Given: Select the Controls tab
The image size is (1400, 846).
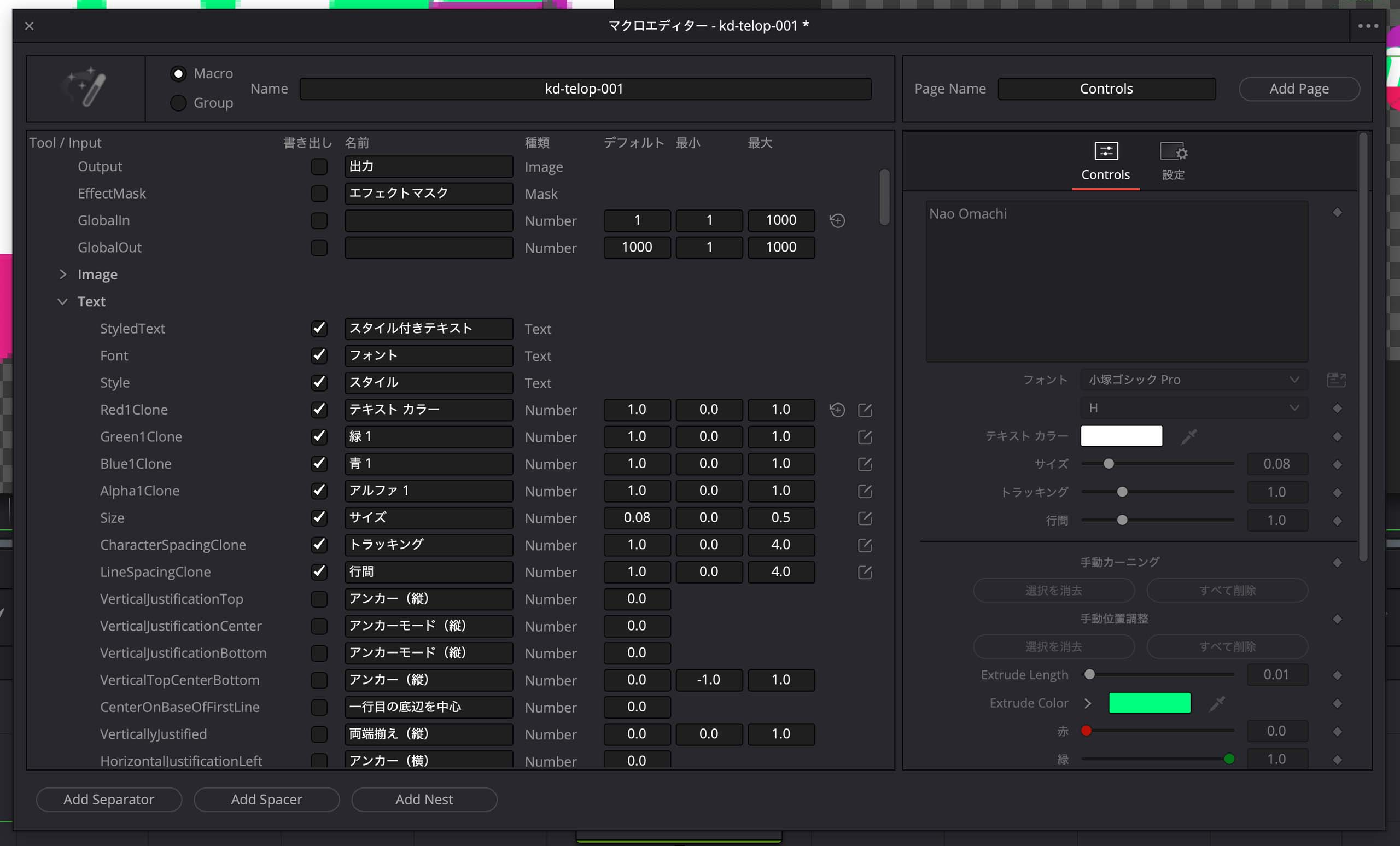Looking at the screenshot, I should click(1105, 161).
